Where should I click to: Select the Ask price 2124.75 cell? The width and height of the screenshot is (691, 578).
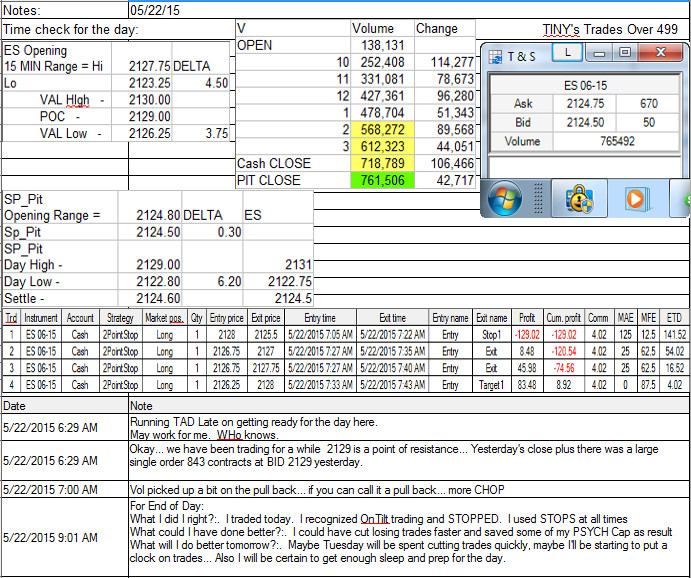click(x=585, y=104)
